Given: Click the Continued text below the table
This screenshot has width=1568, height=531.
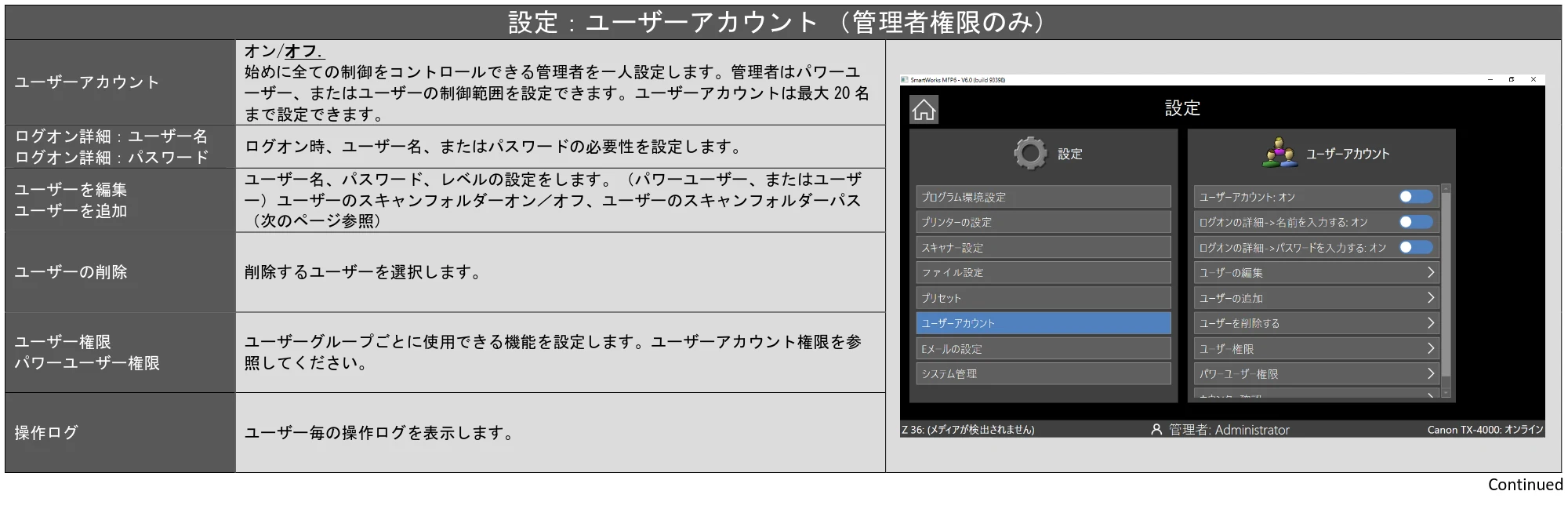Looking at the screenshot, I should 1525,485.
